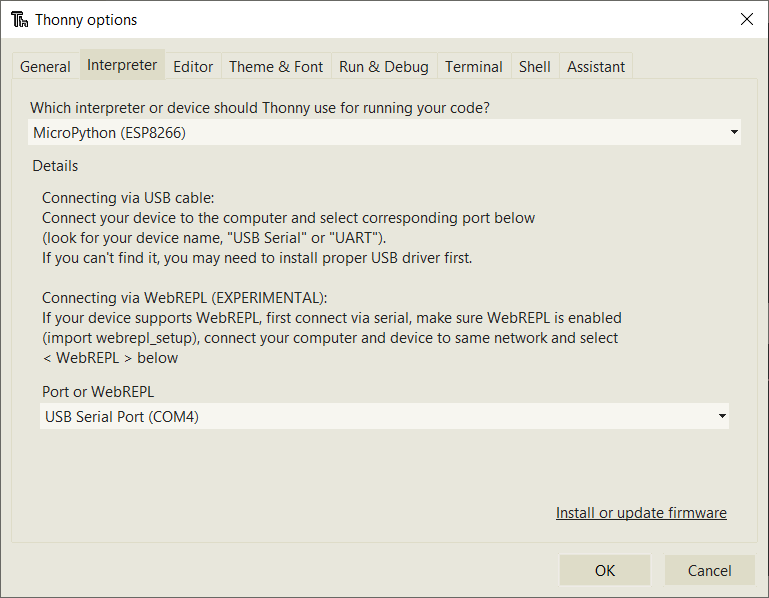Confirm settings with the OK button
The image size is (769, 598).
point(605,570)
